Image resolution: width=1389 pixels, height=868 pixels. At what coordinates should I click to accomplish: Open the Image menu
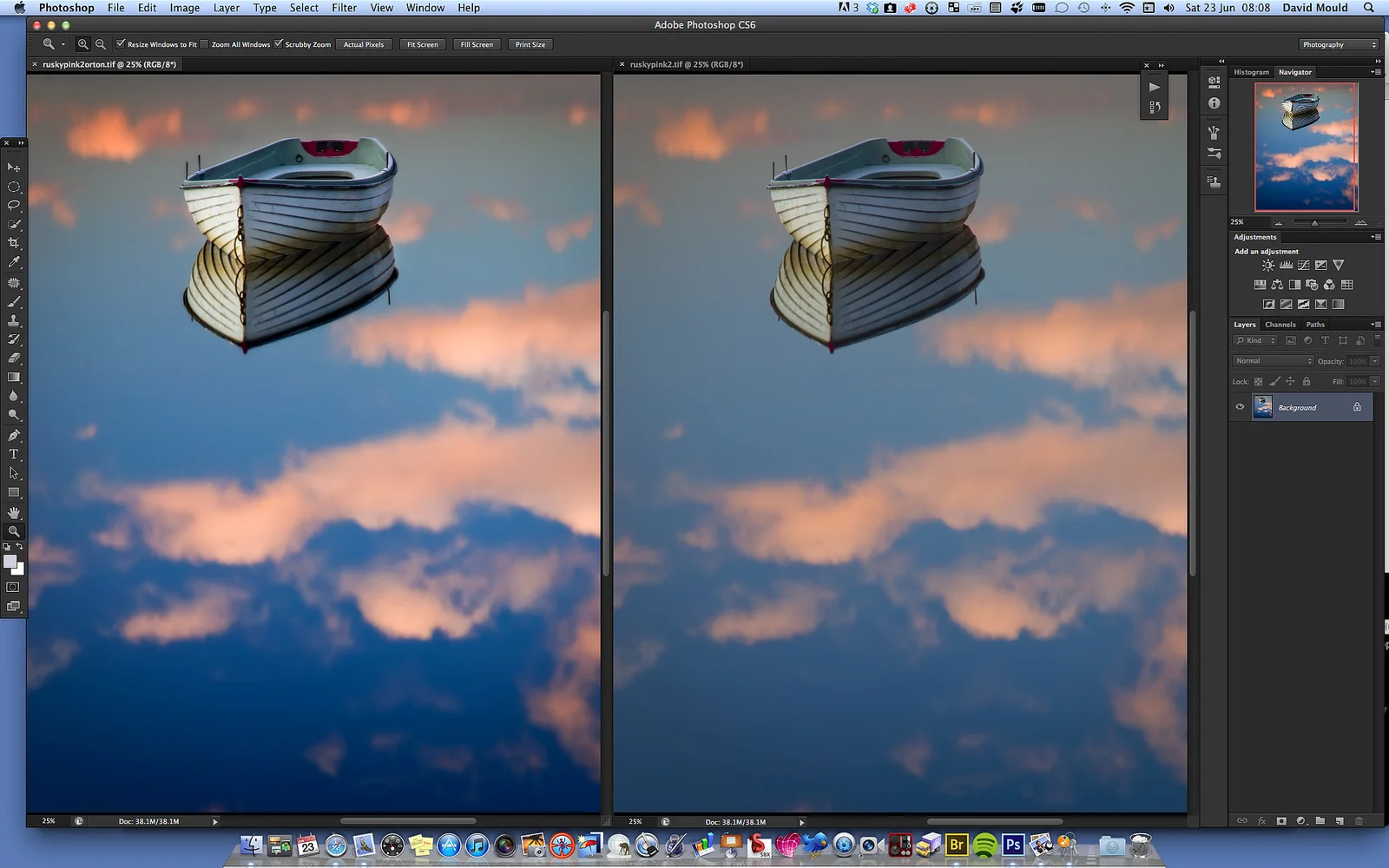(184, 8)
